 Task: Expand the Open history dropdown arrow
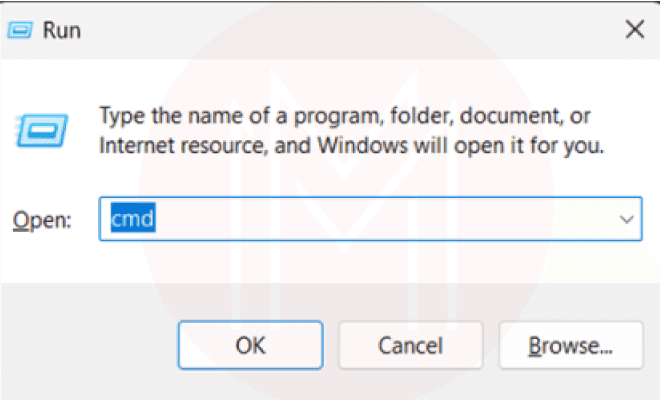click(x=627, y=219)
